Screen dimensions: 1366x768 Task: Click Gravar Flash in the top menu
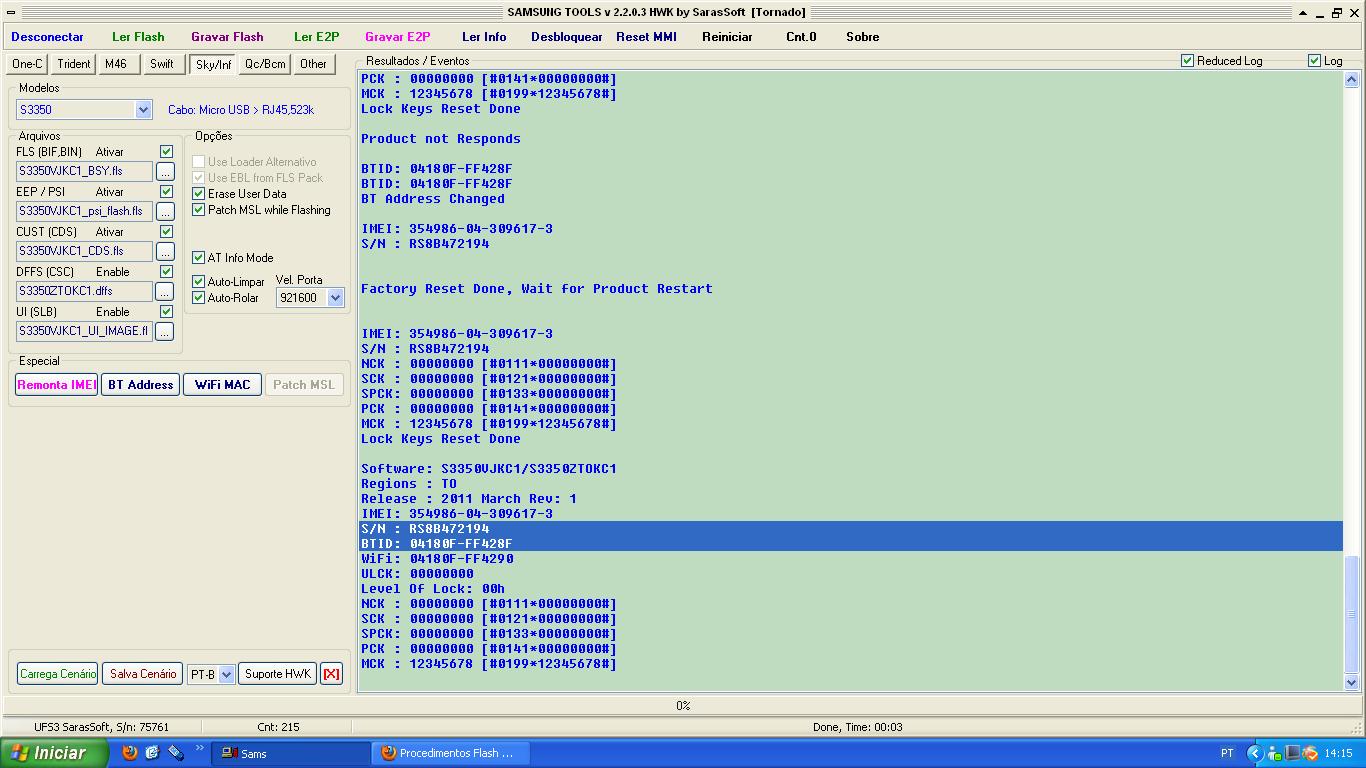pyautogui.click(x=227, y=37)
